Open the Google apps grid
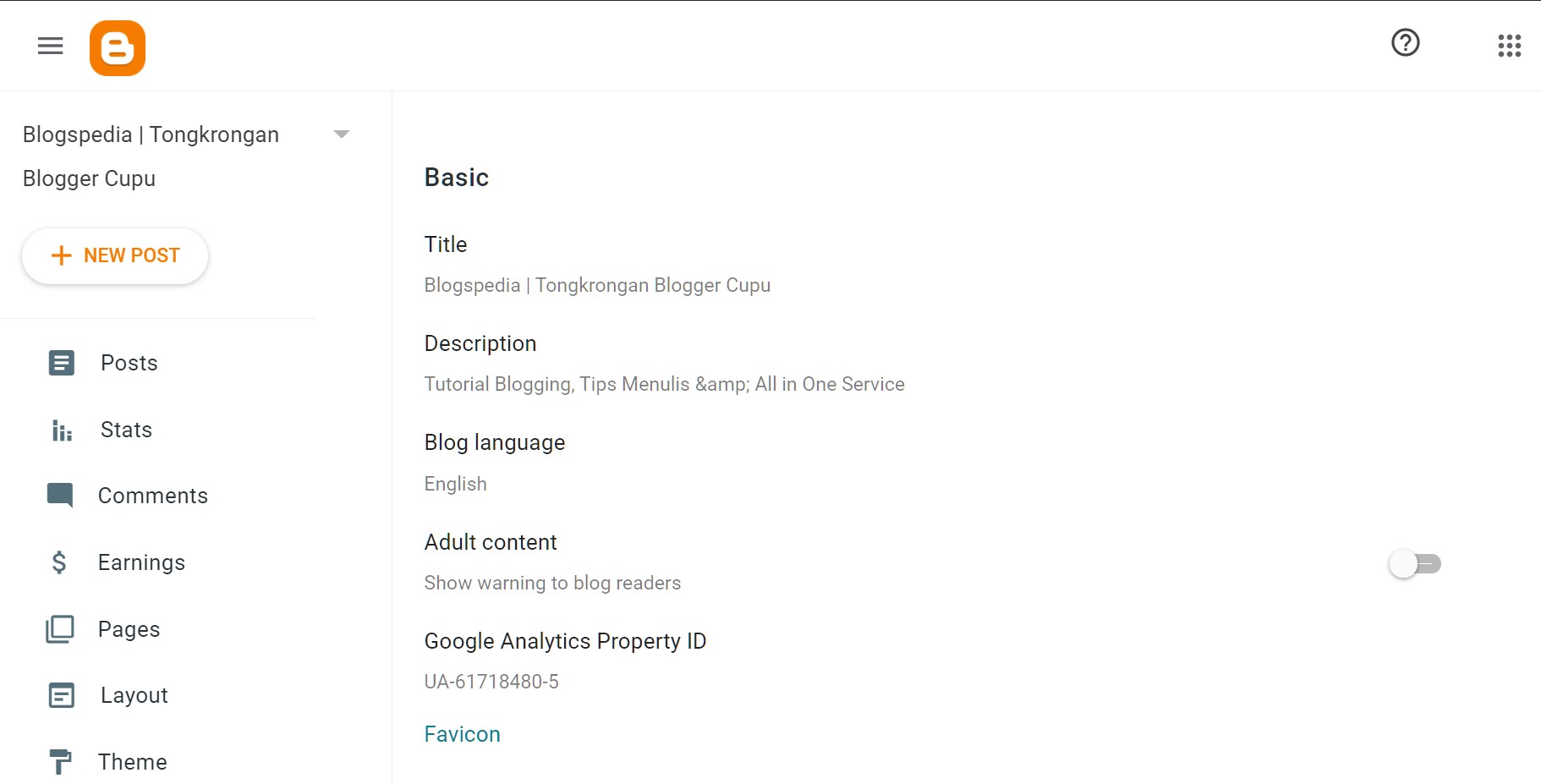Screen dimensions: 1541x784 pyautogui.click(x=1509, y=46)
